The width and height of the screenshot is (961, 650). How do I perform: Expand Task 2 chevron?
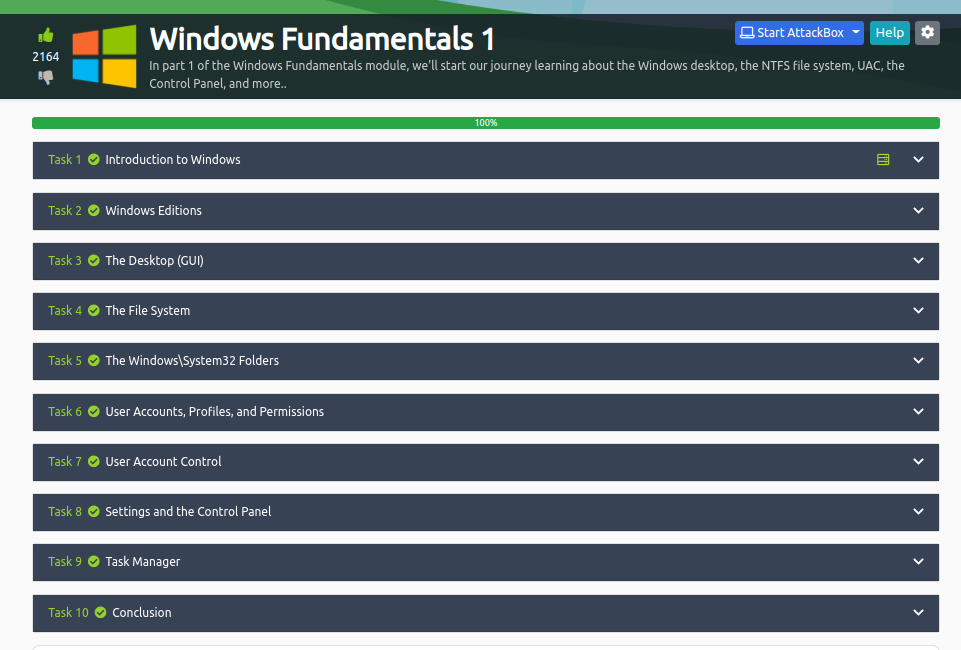[918, 211]
